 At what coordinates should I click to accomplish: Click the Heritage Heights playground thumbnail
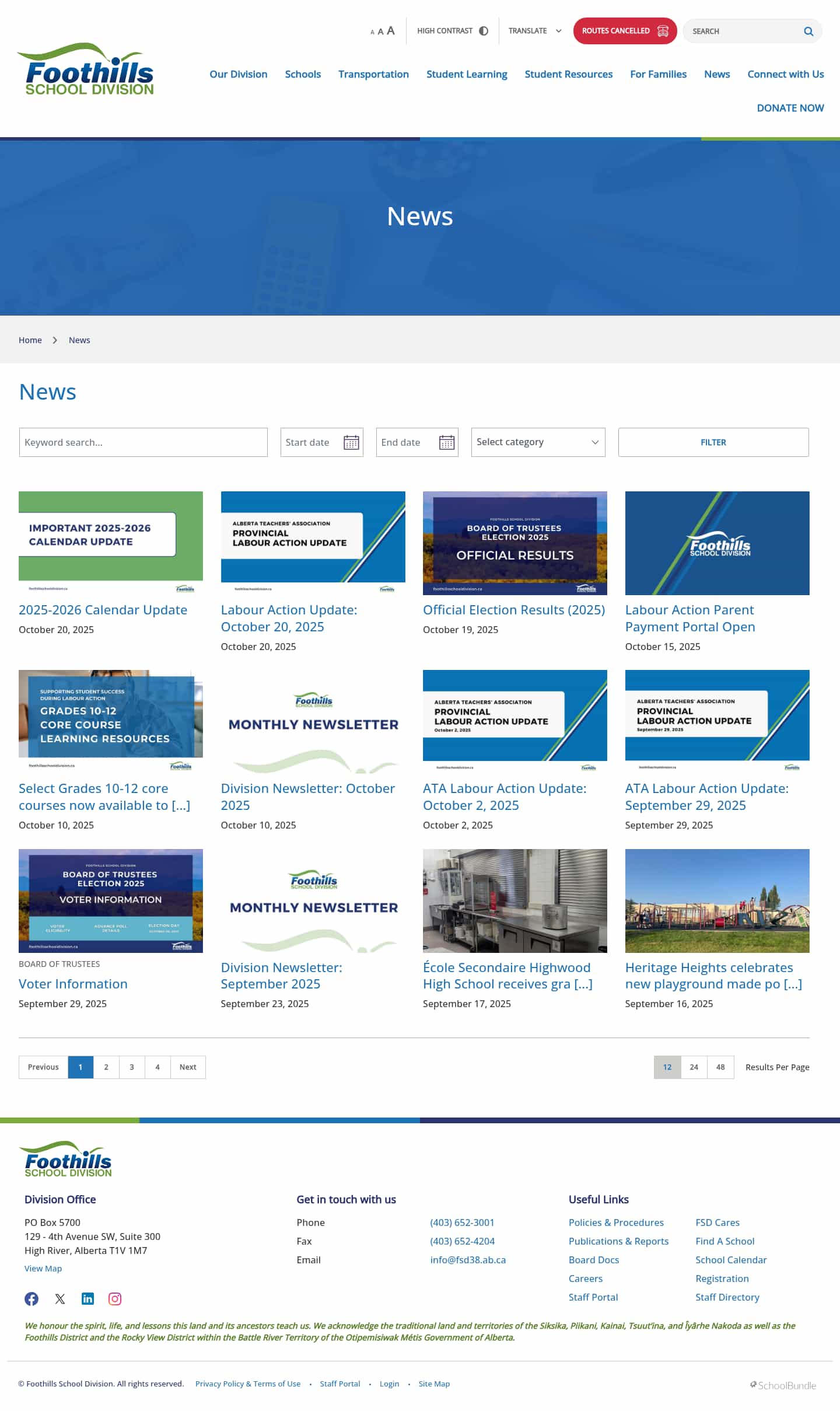717,900
